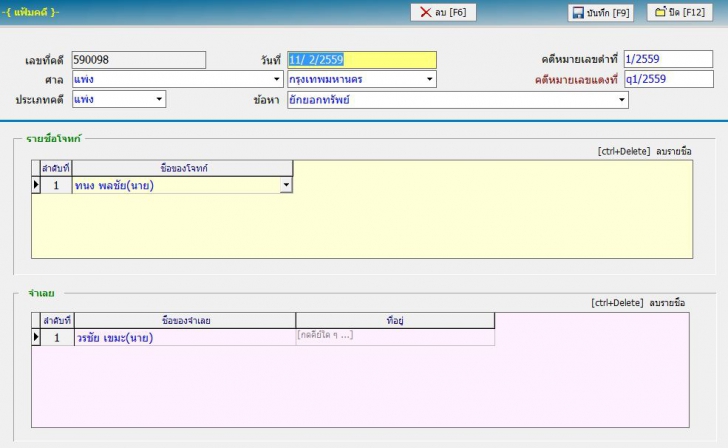Click defendant name วรชัย เขมะ(นาย)

pos(185,338)
